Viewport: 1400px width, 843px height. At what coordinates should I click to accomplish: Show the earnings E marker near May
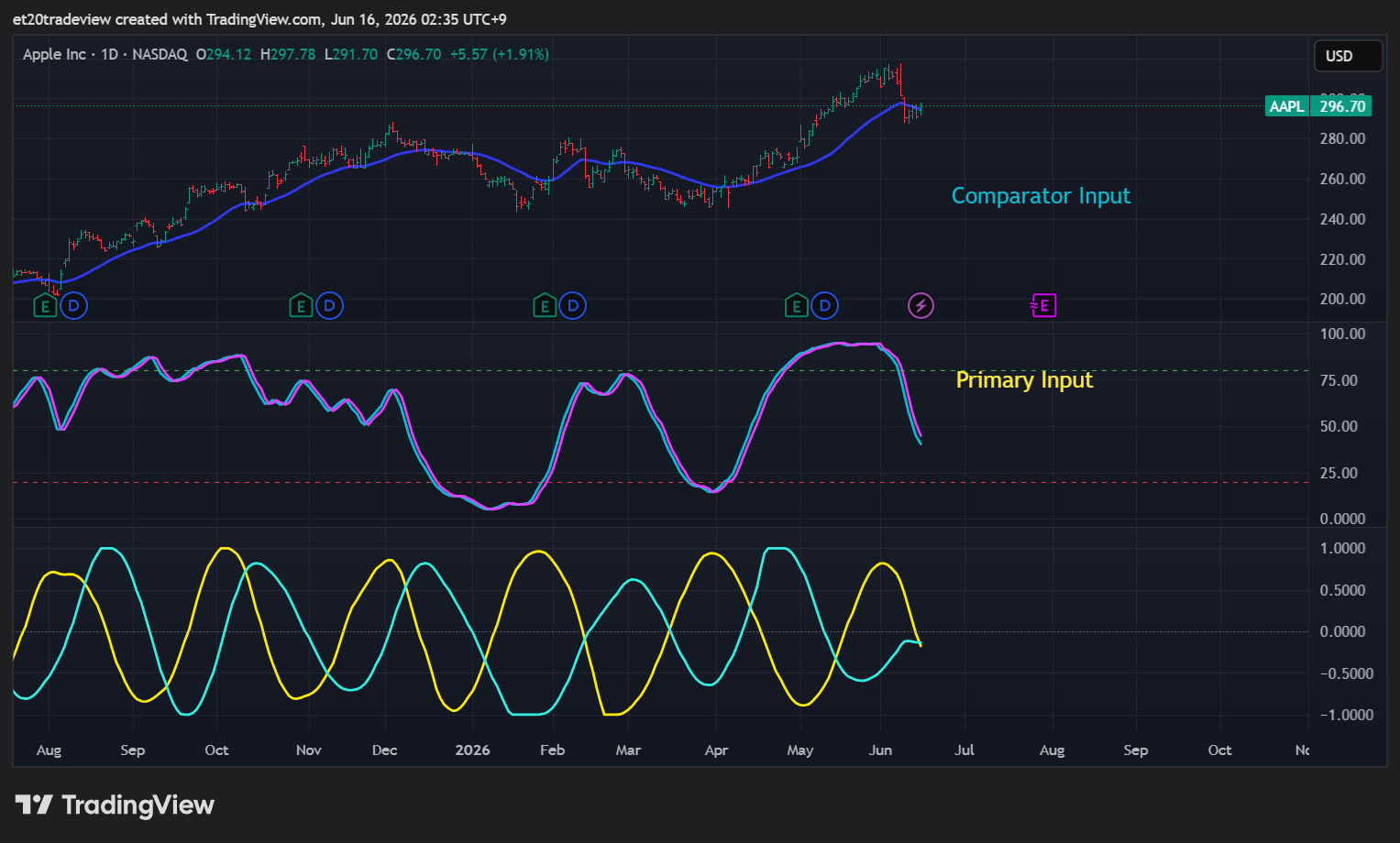point(796,306)
